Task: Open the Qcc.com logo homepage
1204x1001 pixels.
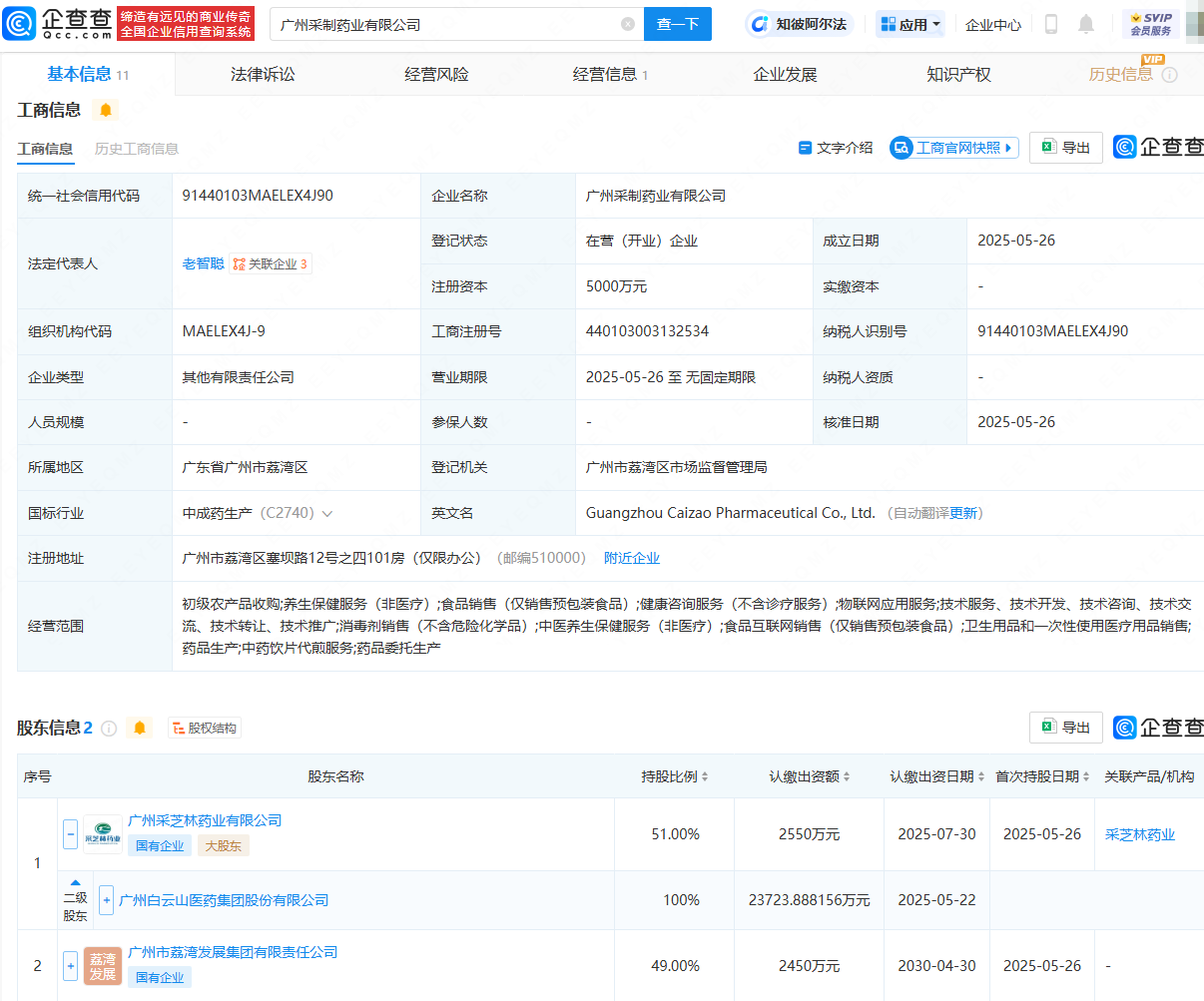Action: pyautogui.click(x=58, y=23)
